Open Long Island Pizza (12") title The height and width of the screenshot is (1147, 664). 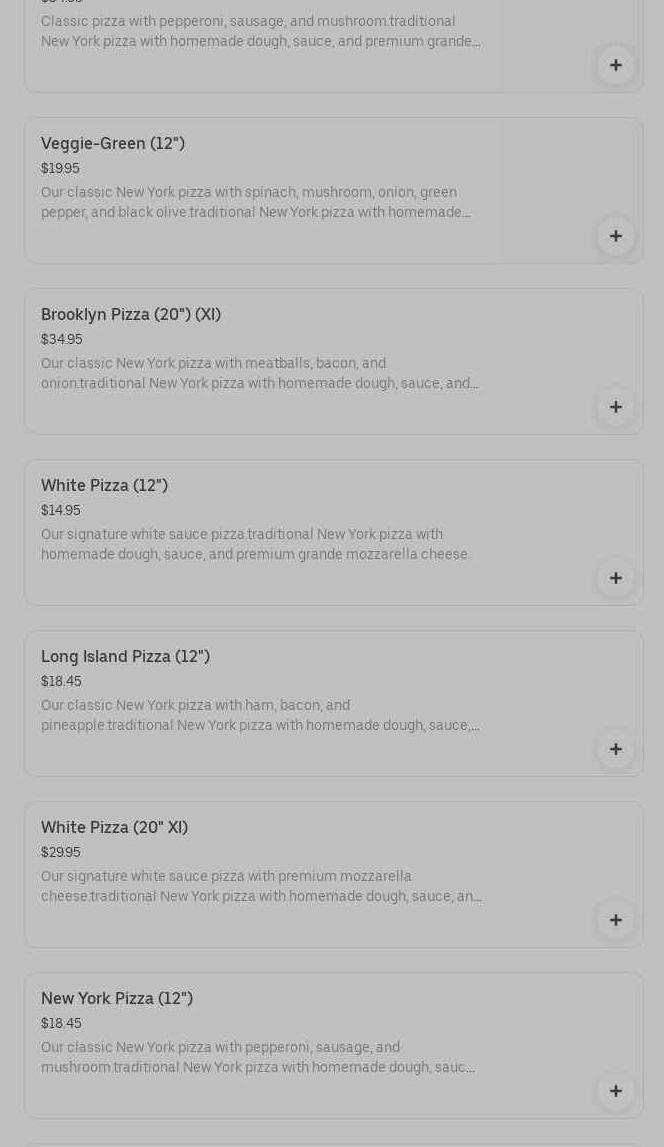pyautogui.click(x=125, y=657)
